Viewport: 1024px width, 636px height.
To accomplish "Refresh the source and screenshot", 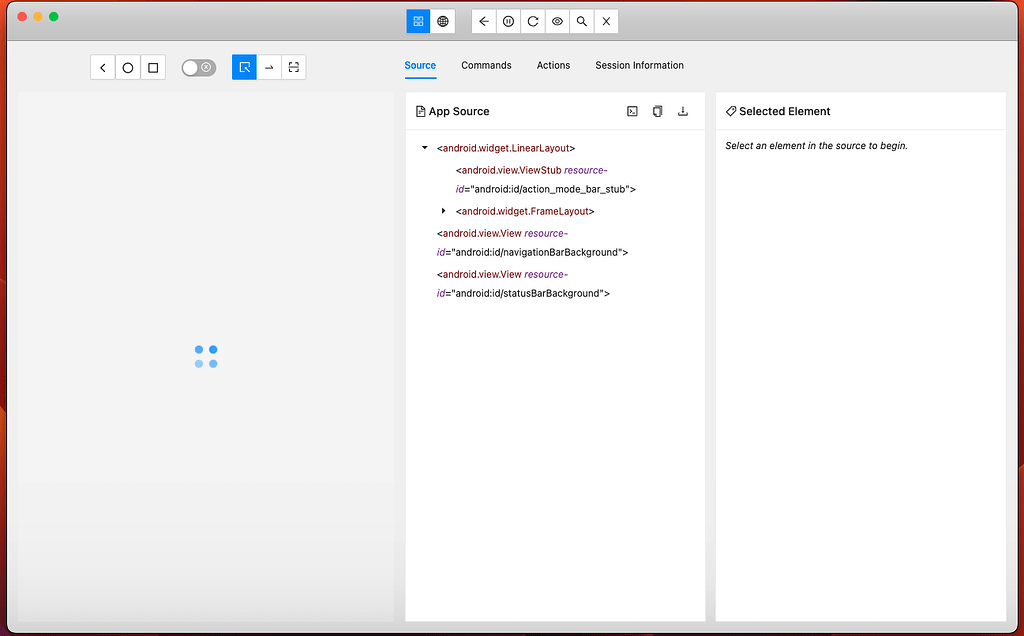I will (x=532, y=21).
